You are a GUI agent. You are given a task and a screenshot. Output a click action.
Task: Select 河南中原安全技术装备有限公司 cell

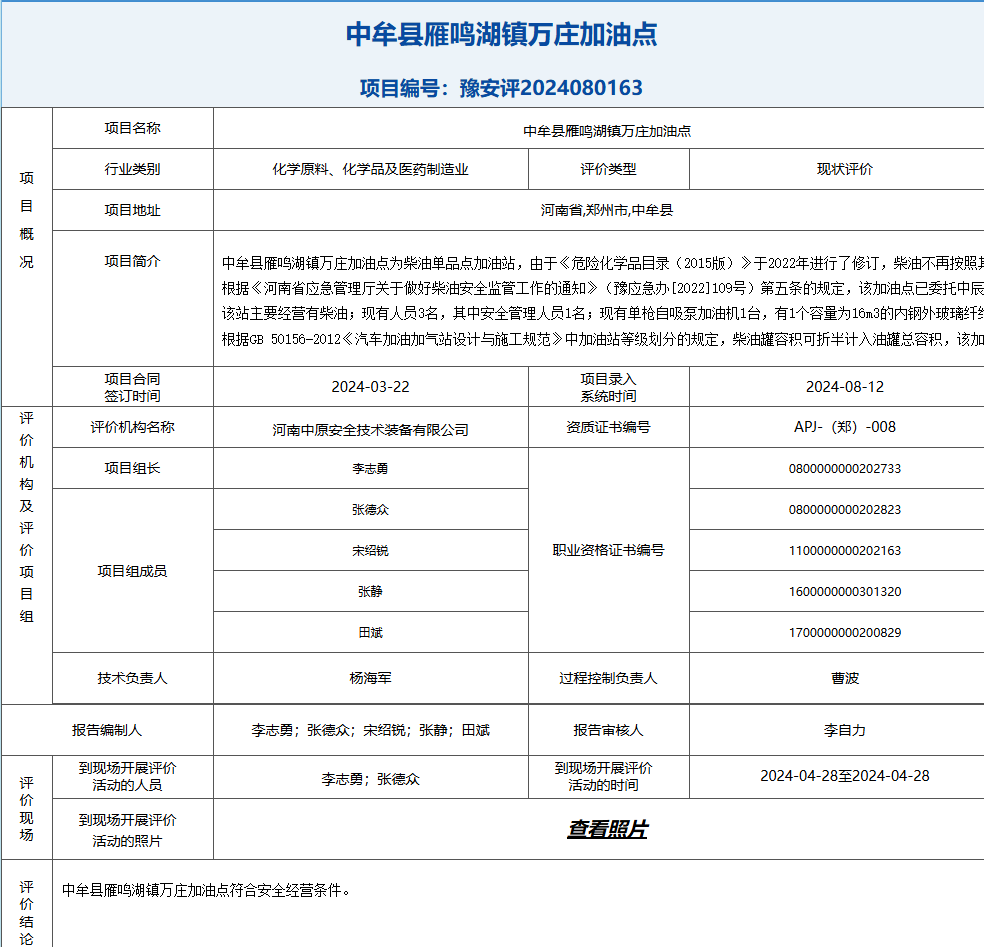[370, 427]
